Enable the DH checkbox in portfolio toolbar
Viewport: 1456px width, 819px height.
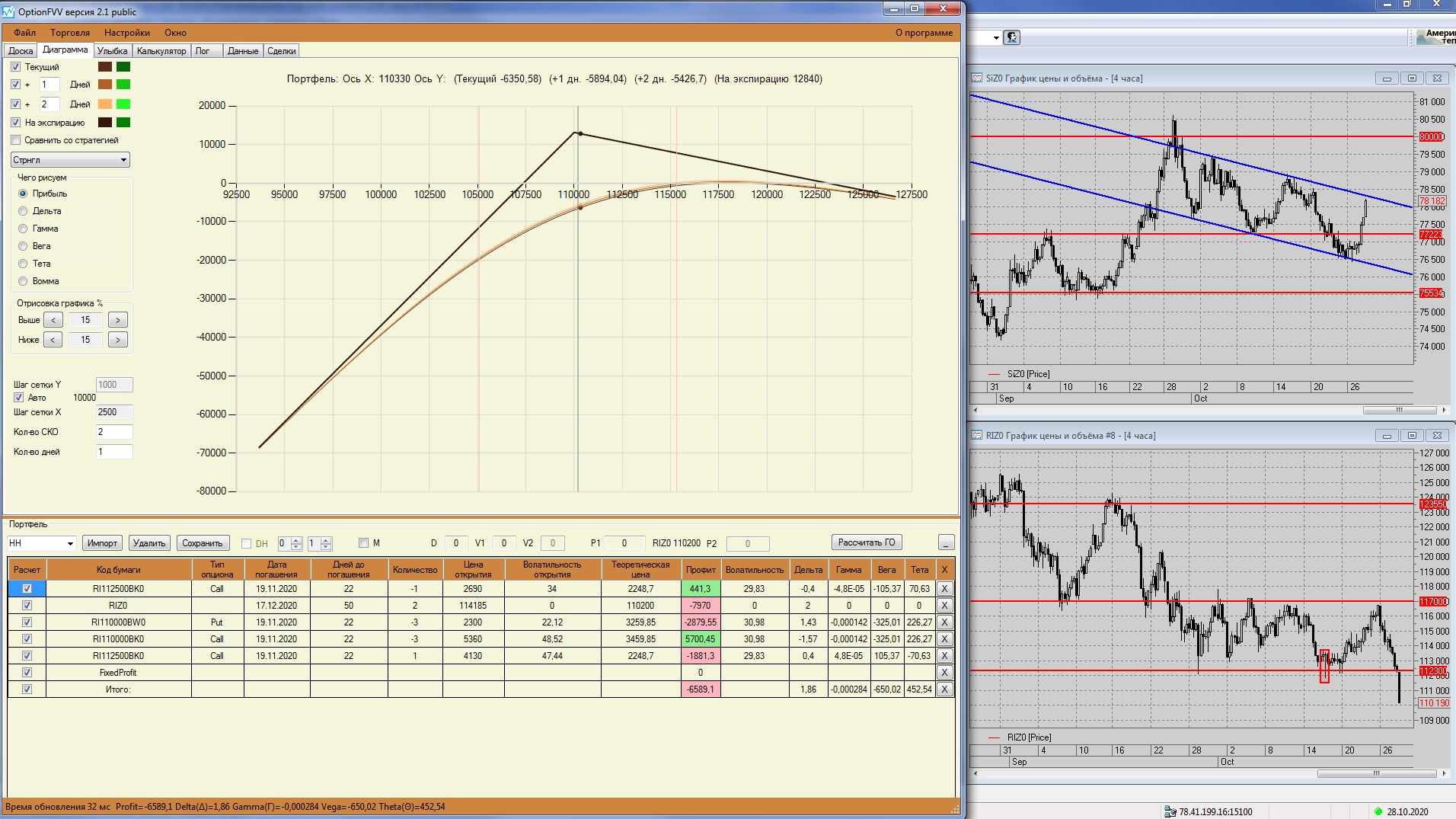246,543
